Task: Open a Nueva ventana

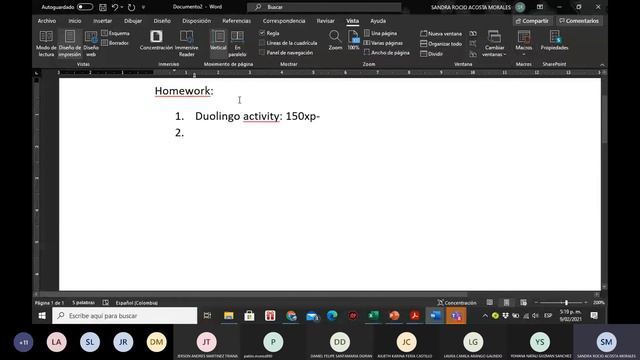Action: pos(441,33)
